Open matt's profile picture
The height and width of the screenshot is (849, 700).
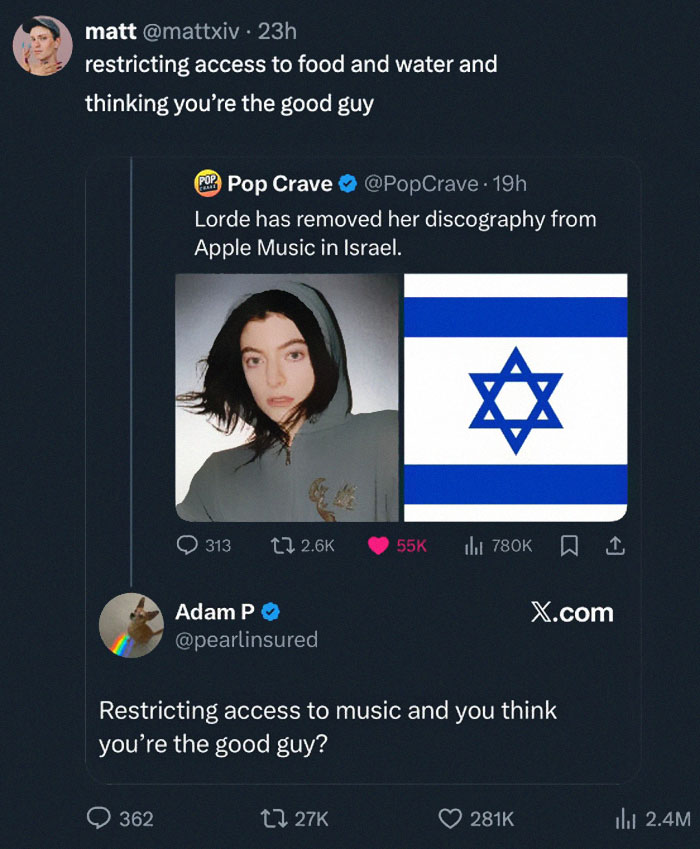(x=43, y=45)
